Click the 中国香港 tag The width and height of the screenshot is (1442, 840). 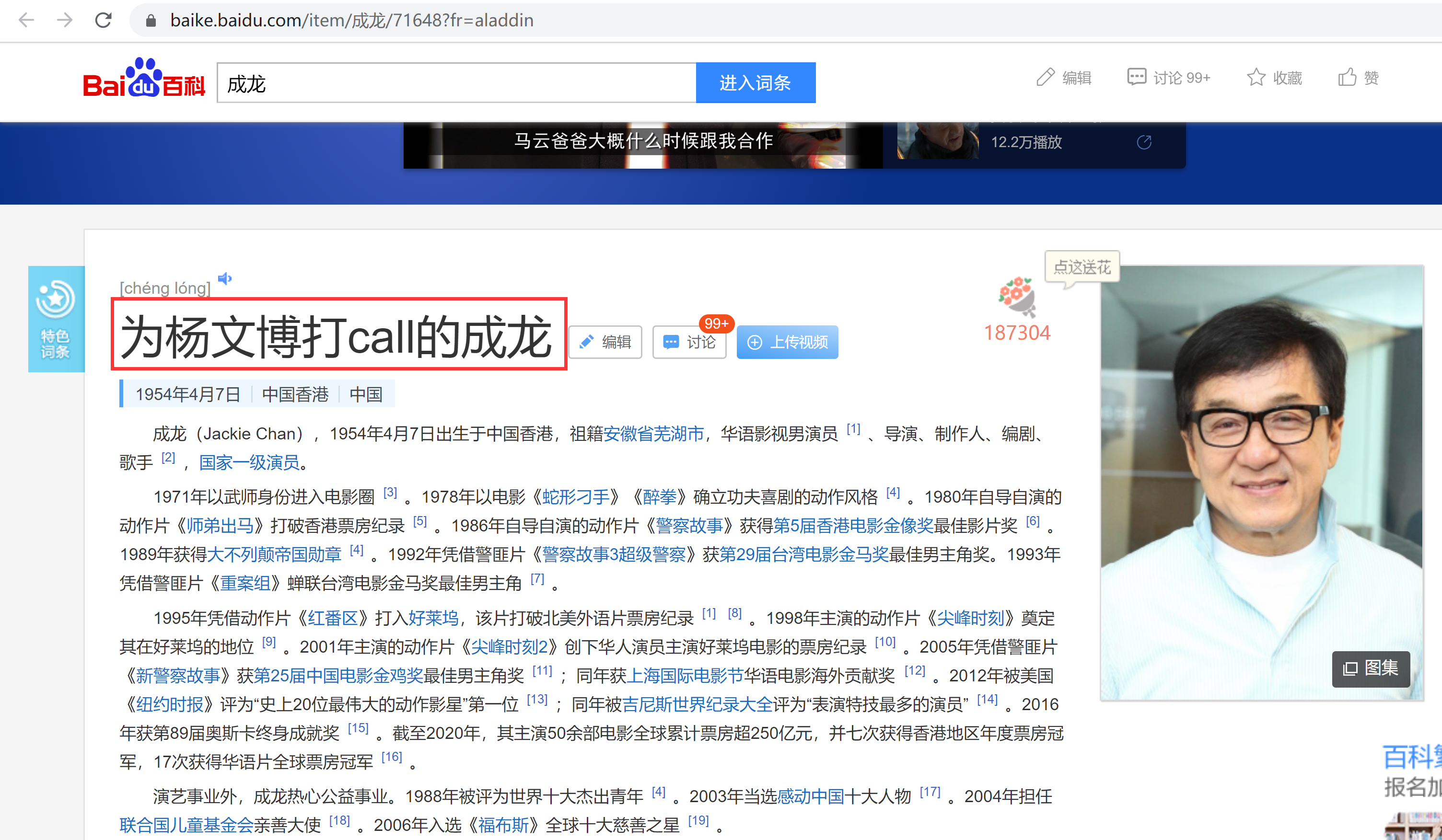(x=295, y=394)
